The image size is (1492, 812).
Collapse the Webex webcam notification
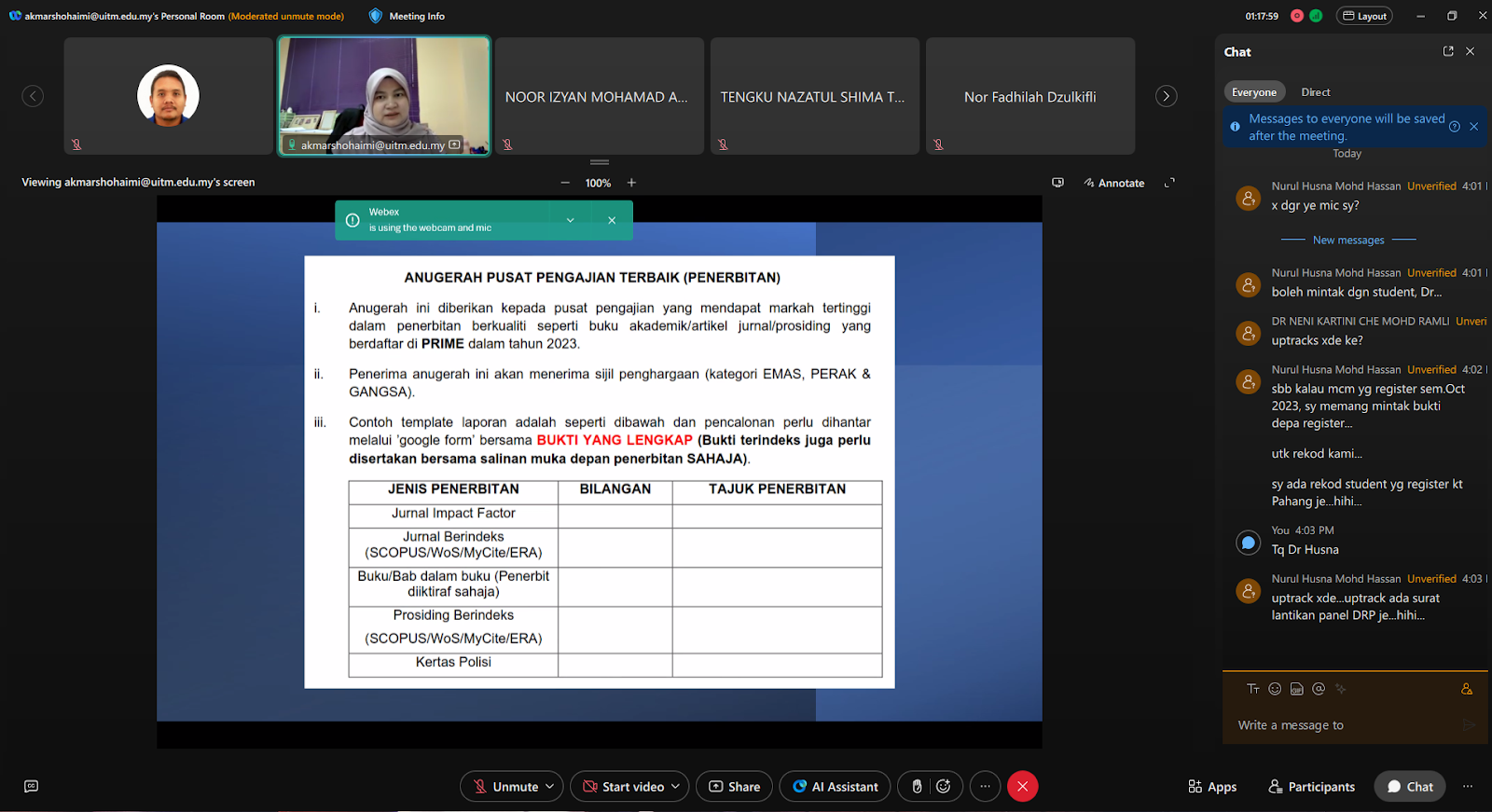coord(571,220)
